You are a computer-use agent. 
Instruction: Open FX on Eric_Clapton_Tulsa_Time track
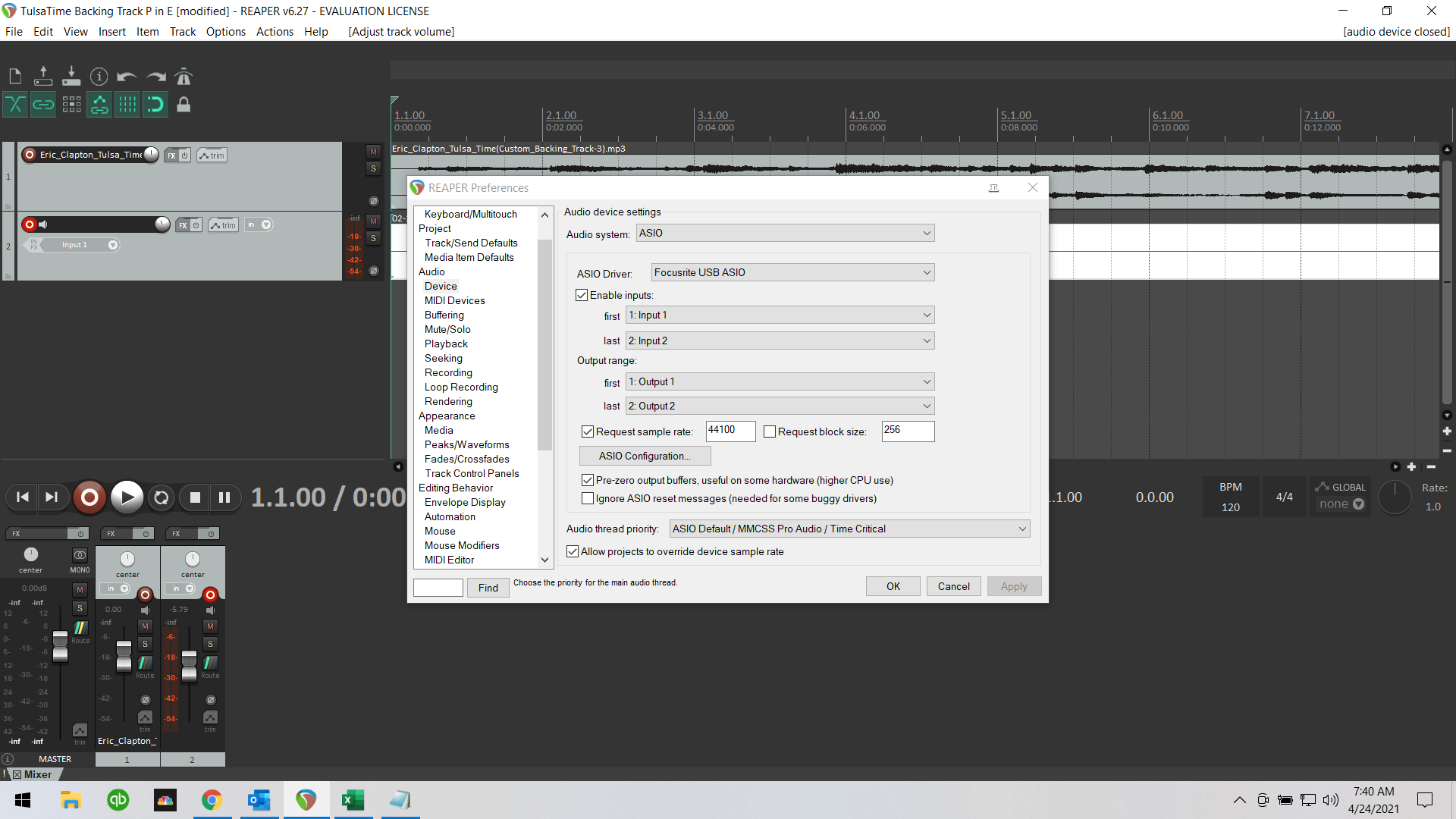click(171, 155)
